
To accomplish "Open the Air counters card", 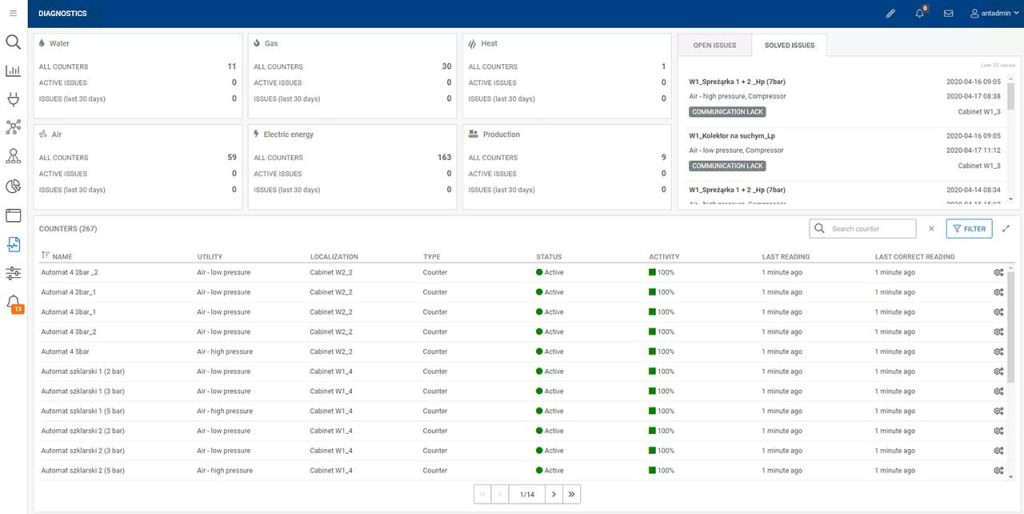I will pyautogui.click(x=138, y=167).
